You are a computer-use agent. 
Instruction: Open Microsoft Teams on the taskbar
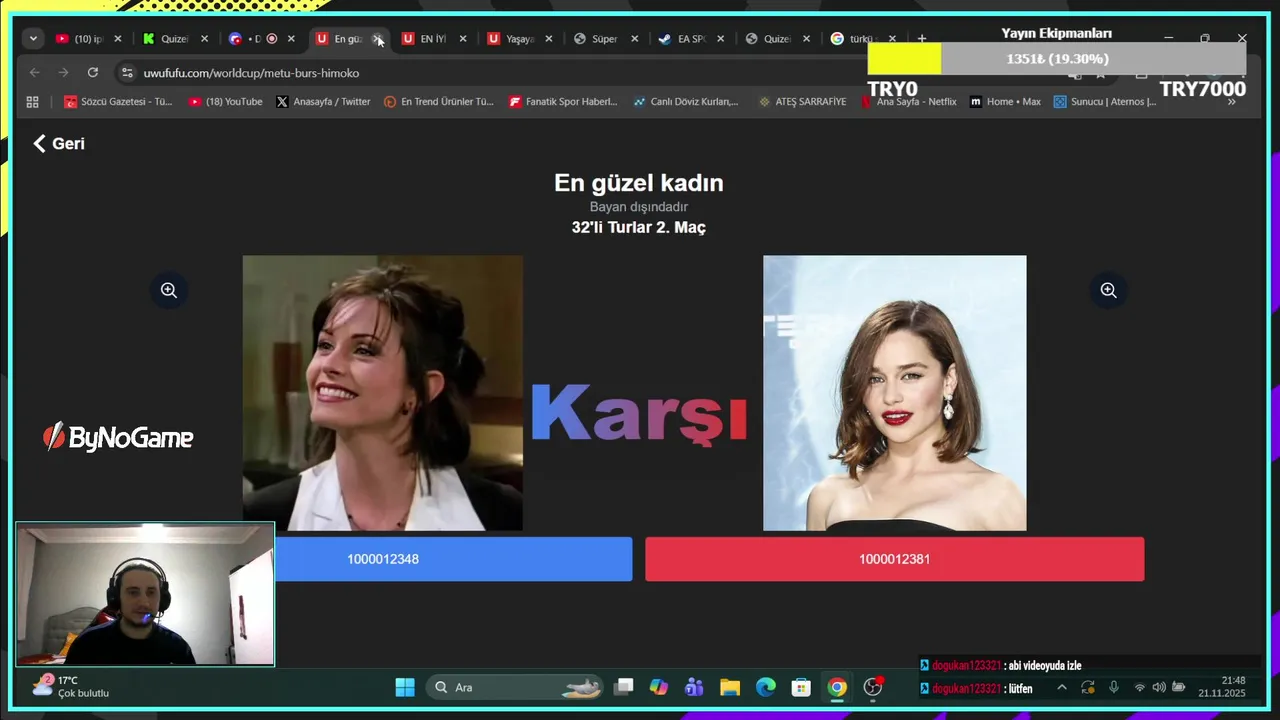tap(694, 687)
